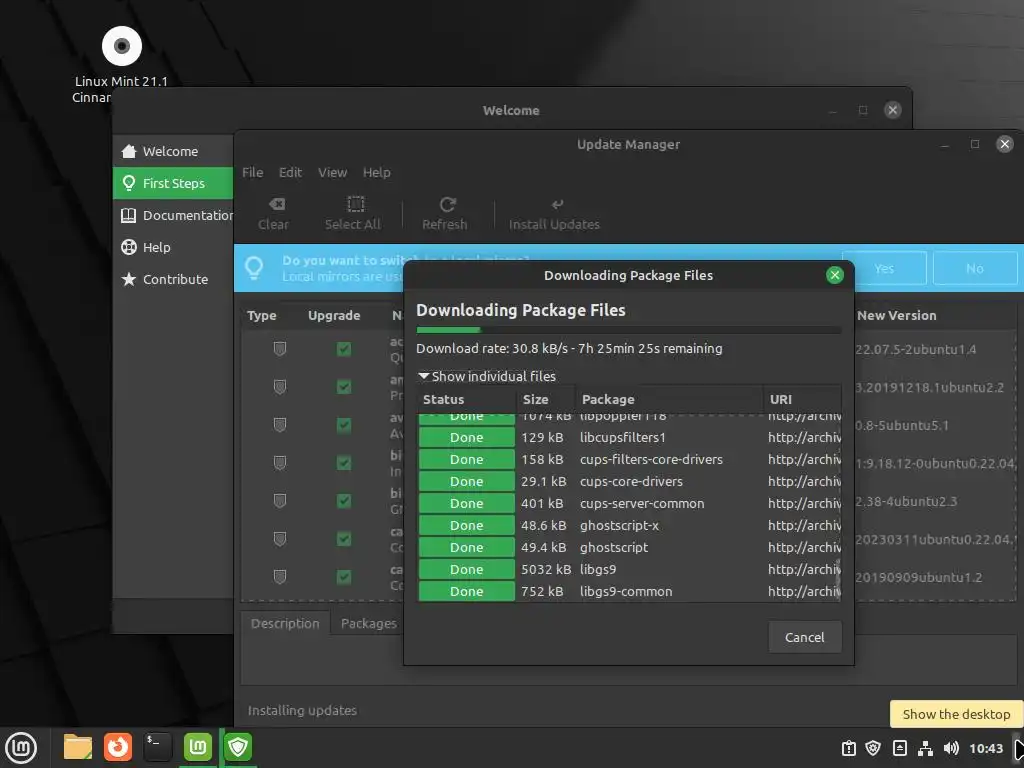Click the Show the desktop tooltip
Viewport: 1024px width, 768px height.
[956, 714]
